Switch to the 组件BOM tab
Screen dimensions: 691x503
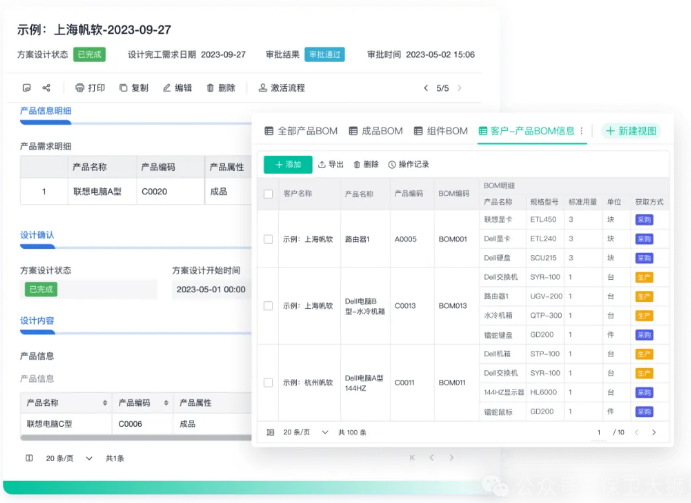pyautogui.click(x=439, y=131)
